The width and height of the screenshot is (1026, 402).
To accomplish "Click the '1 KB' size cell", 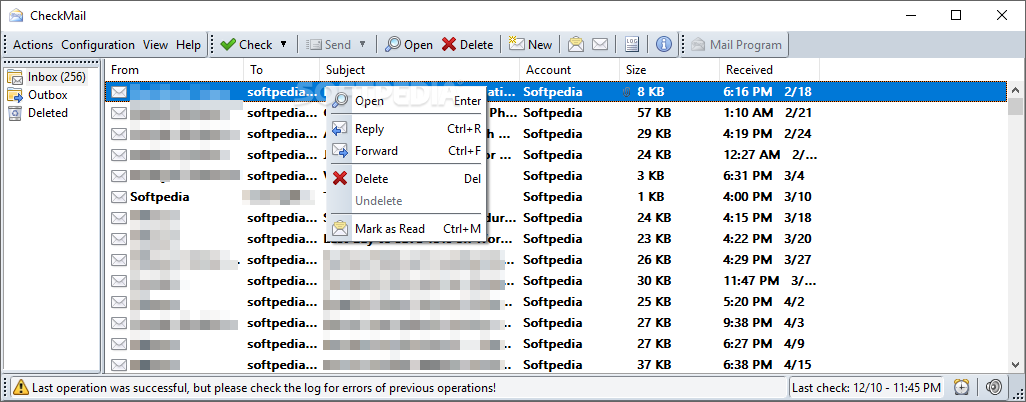I will coord(650,197).
